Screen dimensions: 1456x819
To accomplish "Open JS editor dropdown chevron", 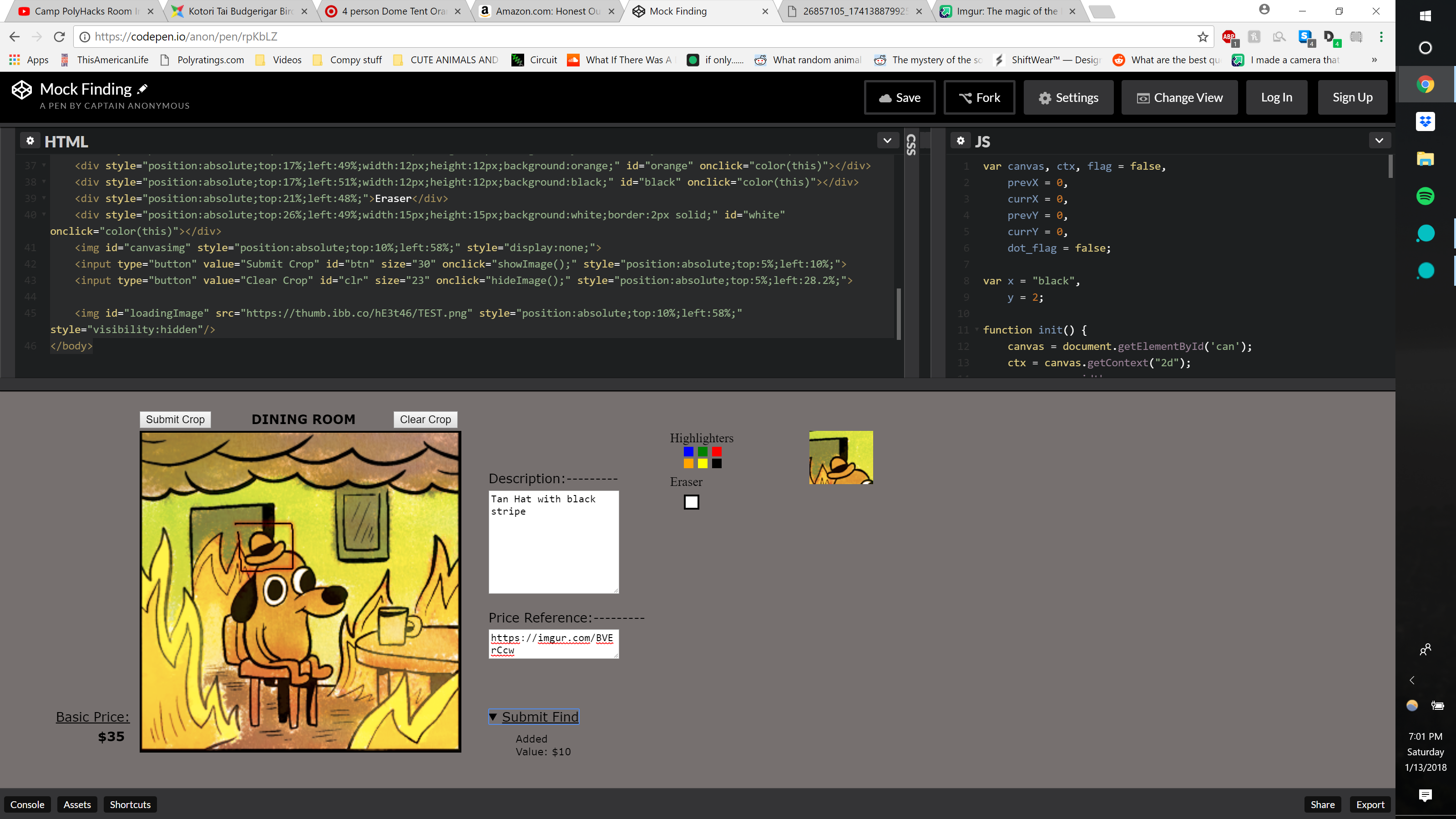I will [1379, 141].
